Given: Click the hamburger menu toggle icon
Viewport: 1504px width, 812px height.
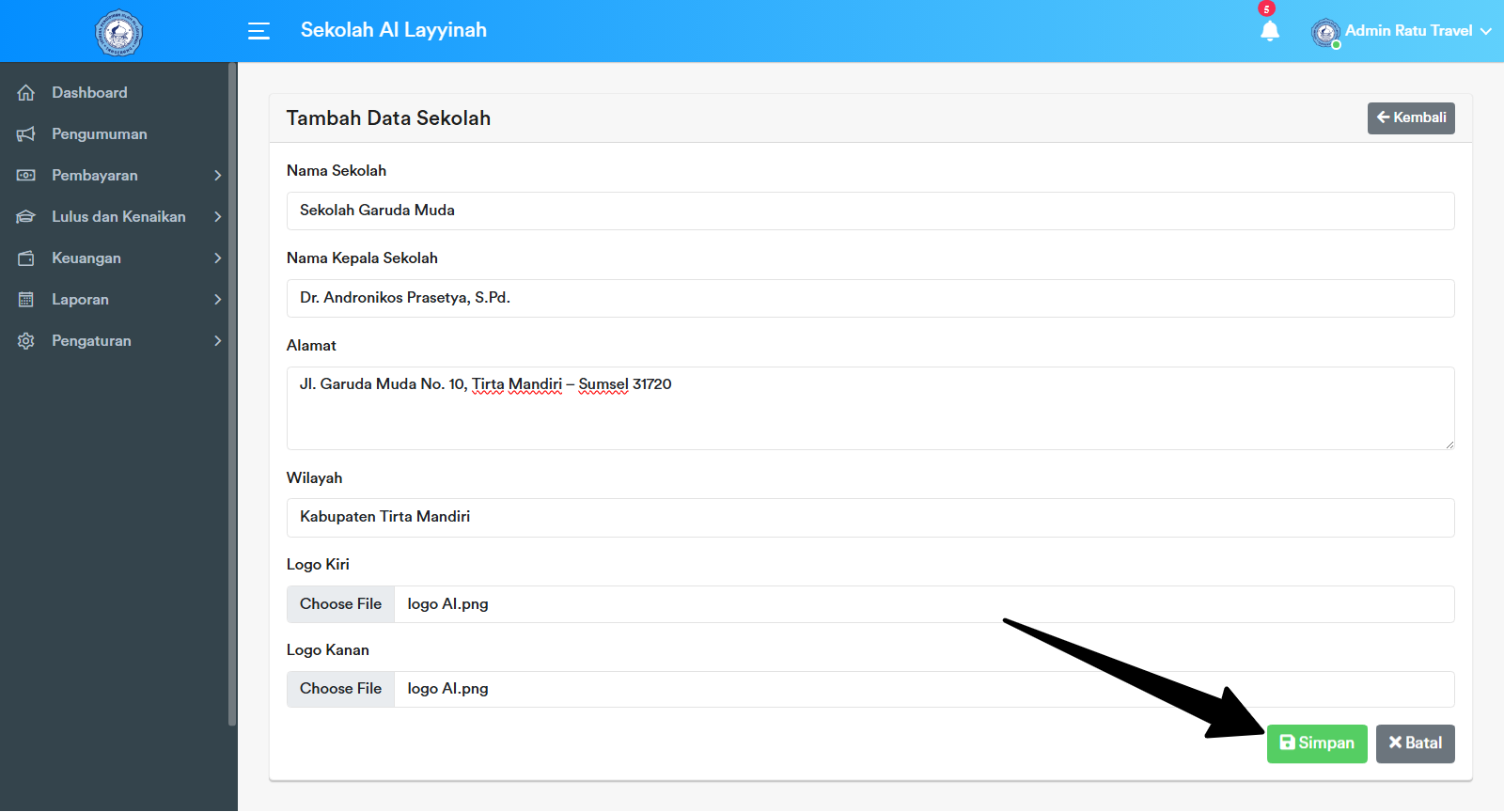Looking at the screenshot, I should 258,31.
